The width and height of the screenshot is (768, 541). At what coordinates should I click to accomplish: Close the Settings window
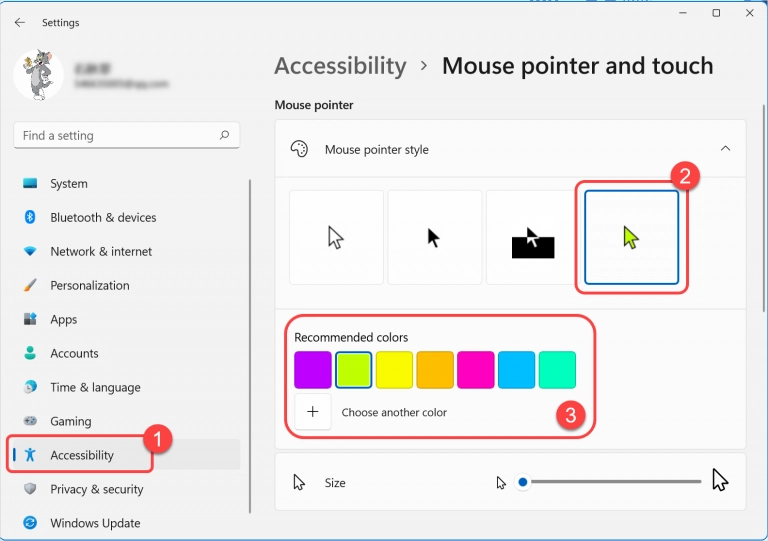click(749, 13)
